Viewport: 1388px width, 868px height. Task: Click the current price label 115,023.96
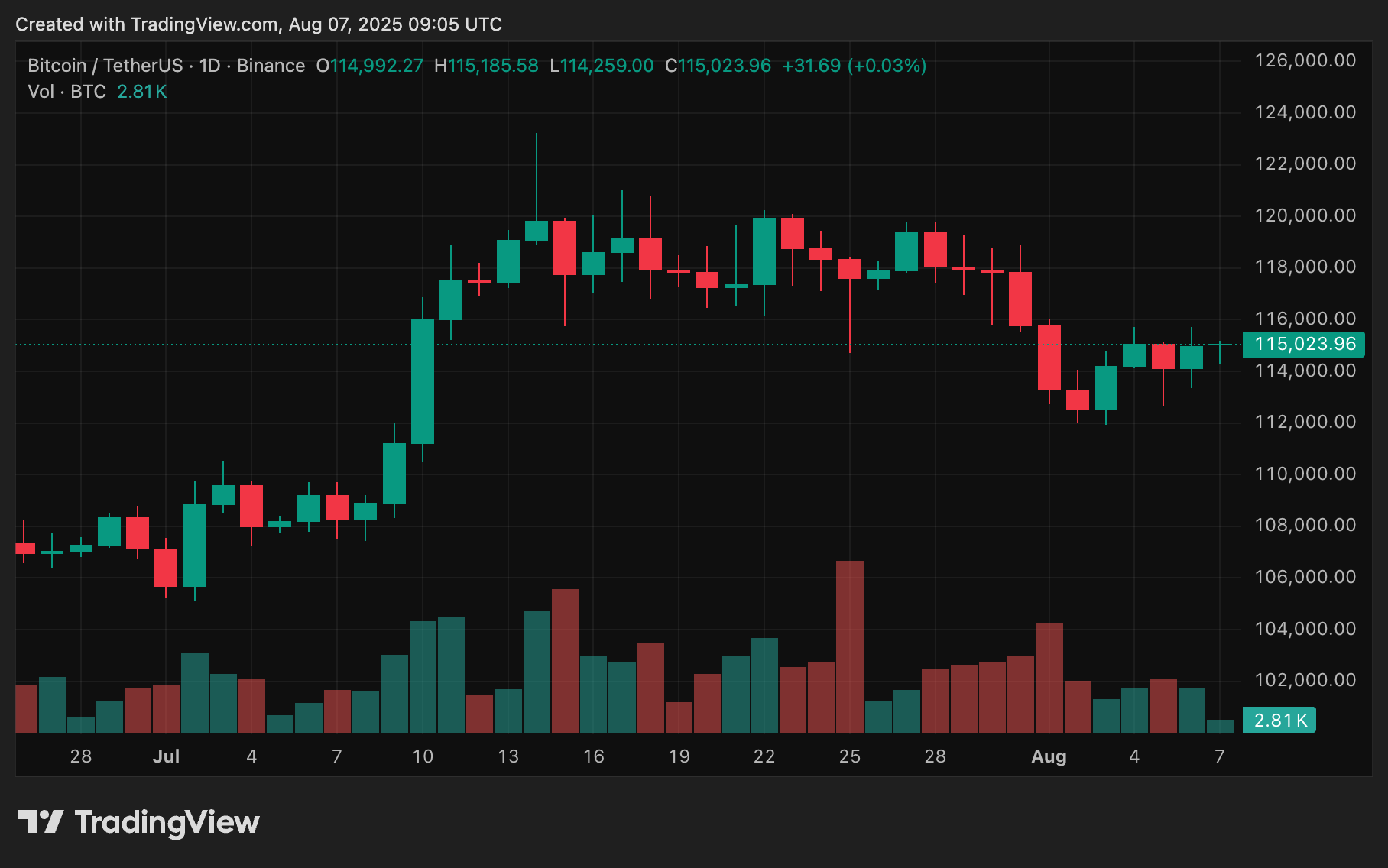click(x=1304, y=344)
